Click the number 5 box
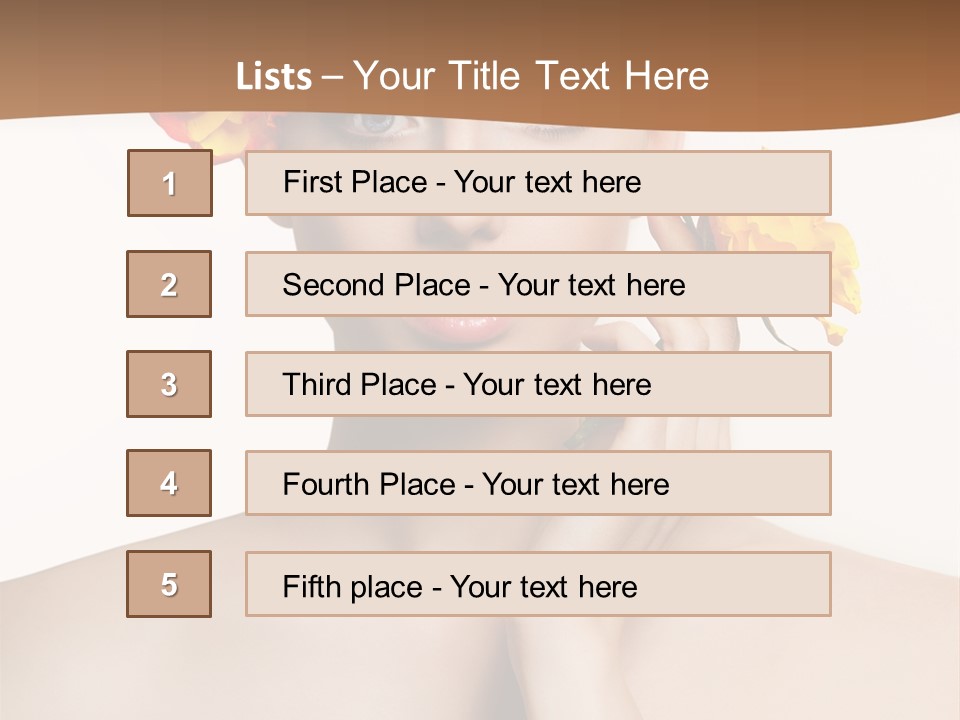 point(169,584)
